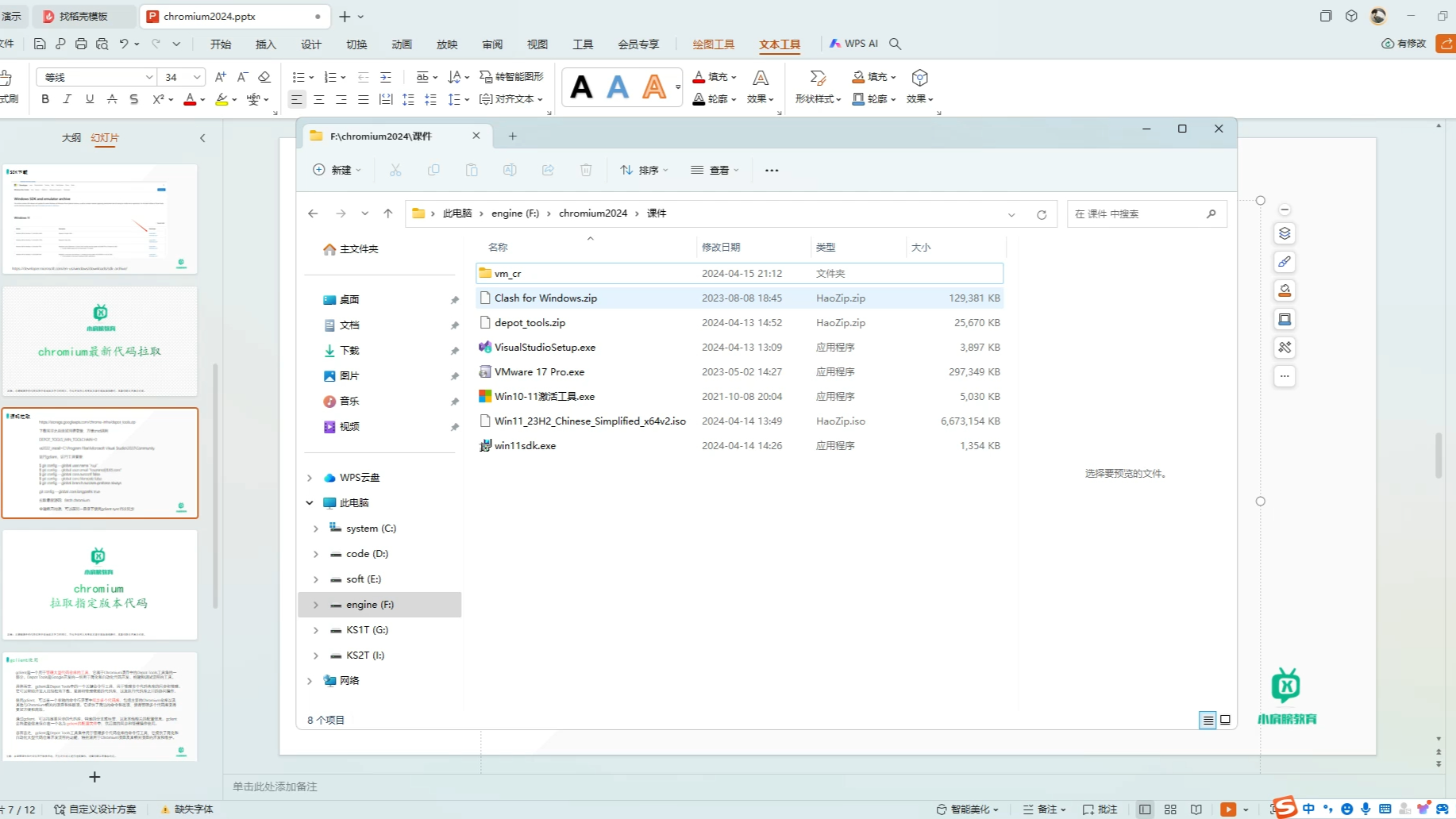The image size is (1456, 819).
Task: Open the 开始 ribbon tab
Action: [x=221, y=44]
